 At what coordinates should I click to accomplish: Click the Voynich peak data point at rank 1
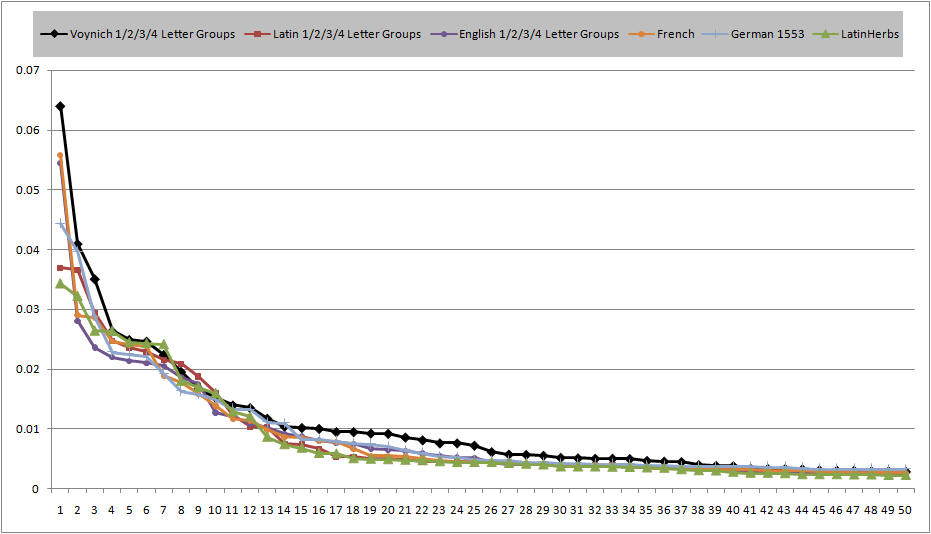coord(60,106)
